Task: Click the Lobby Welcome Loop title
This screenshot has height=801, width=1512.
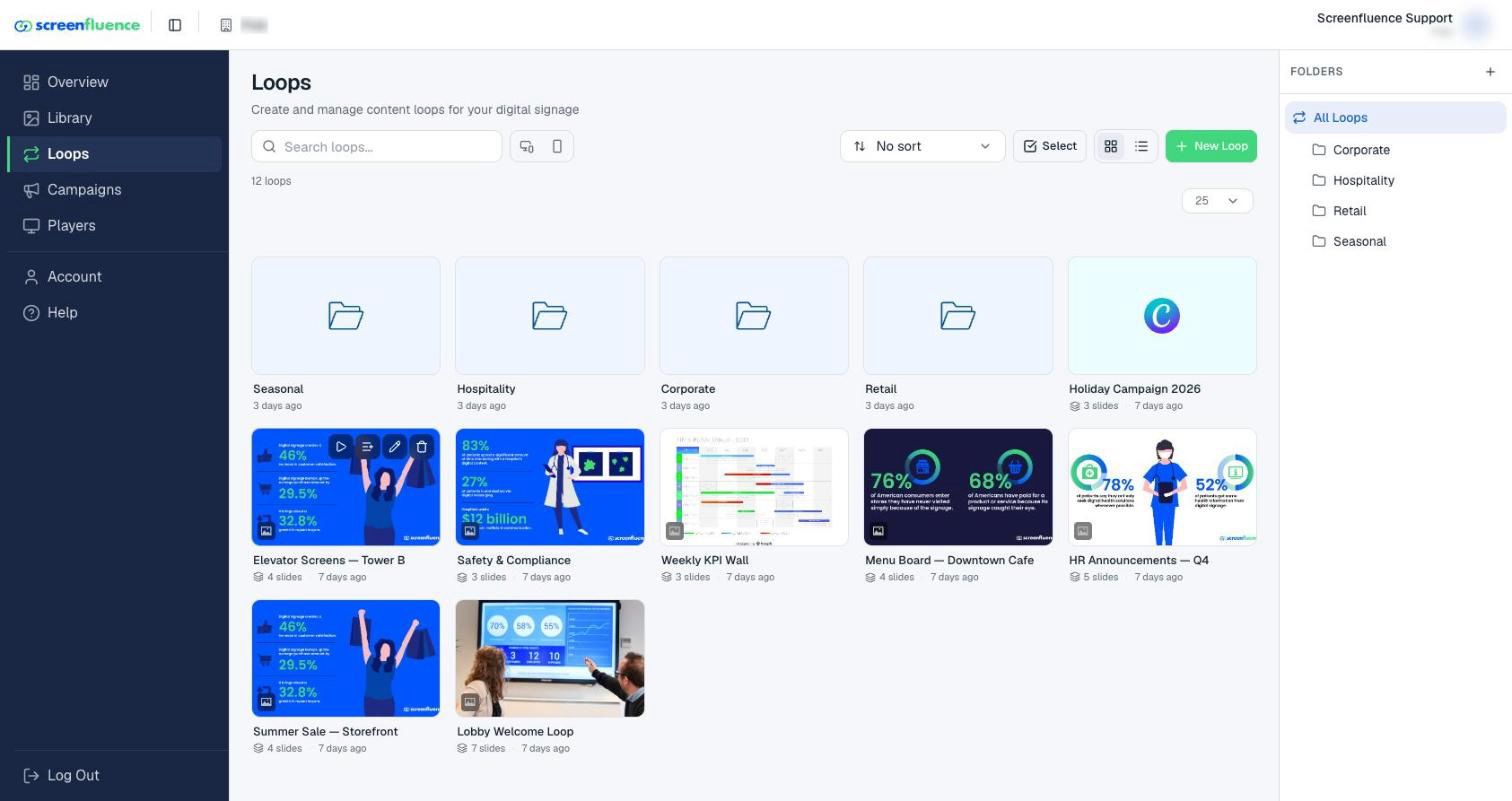Action: pos(515,732)
